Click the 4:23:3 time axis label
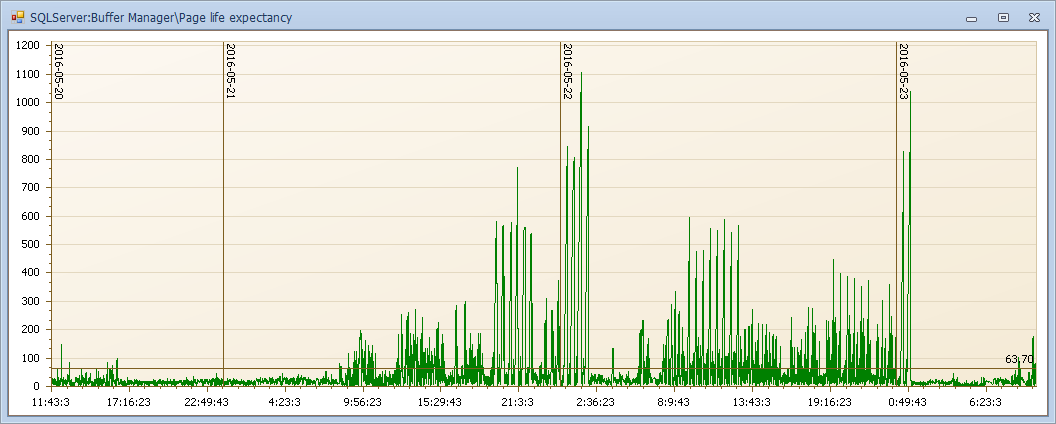Image resolution: width=1056 pixels, height=424 pixels. [x=285, y=402]
